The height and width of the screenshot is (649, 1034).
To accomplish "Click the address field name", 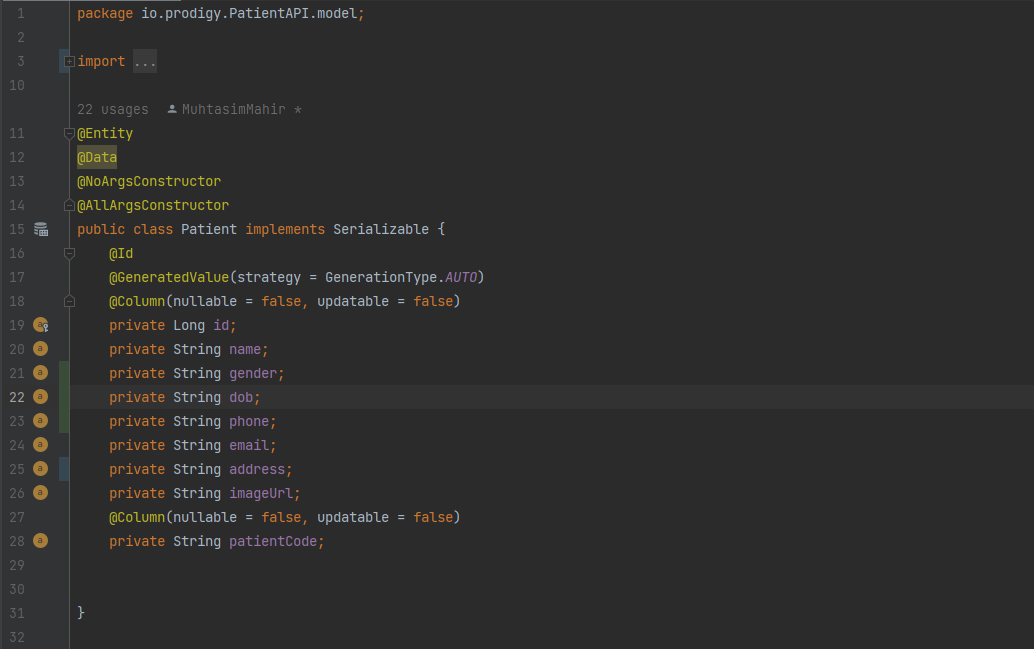I will coord(257,470).
